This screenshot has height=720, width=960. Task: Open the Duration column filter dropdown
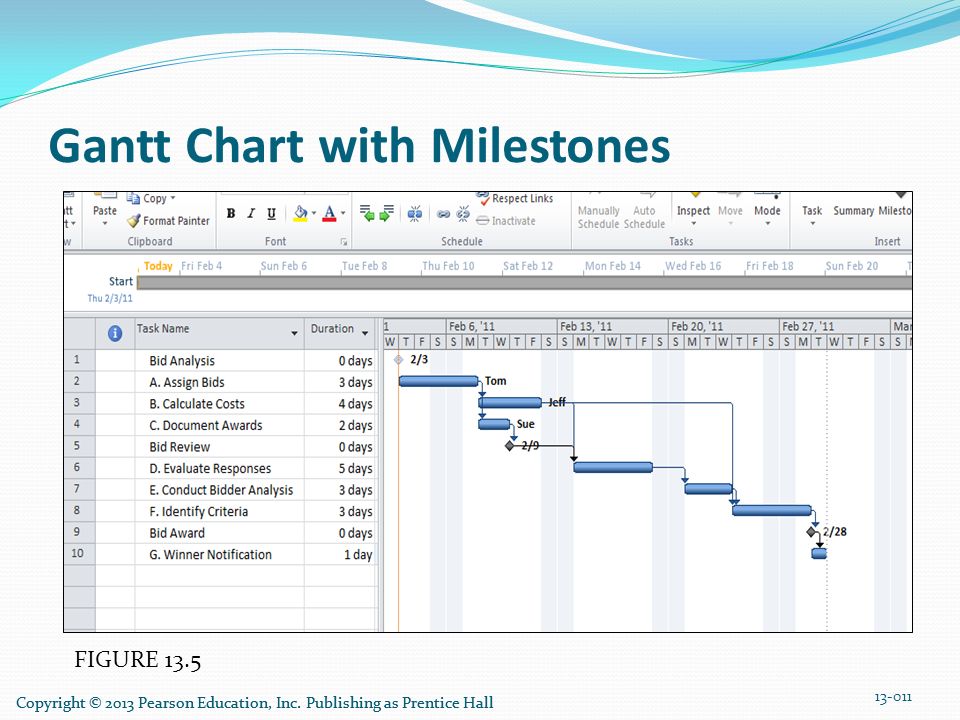[365, 333]
